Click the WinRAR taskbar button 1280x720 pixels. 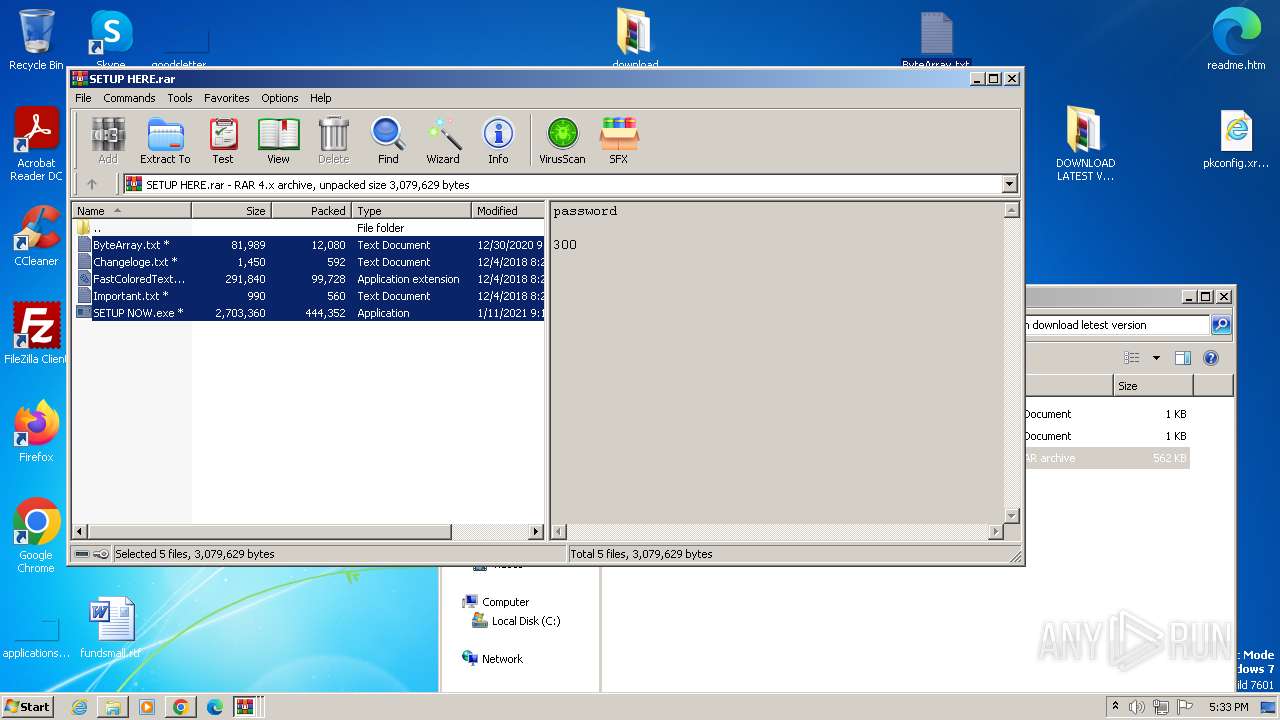click(x=245, y=707)
